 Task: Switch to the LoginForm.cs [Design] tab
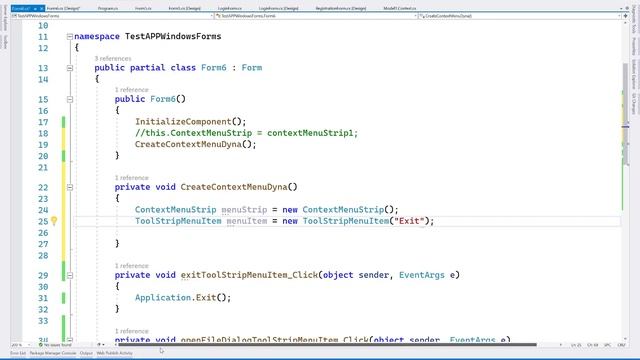point(278,9)
